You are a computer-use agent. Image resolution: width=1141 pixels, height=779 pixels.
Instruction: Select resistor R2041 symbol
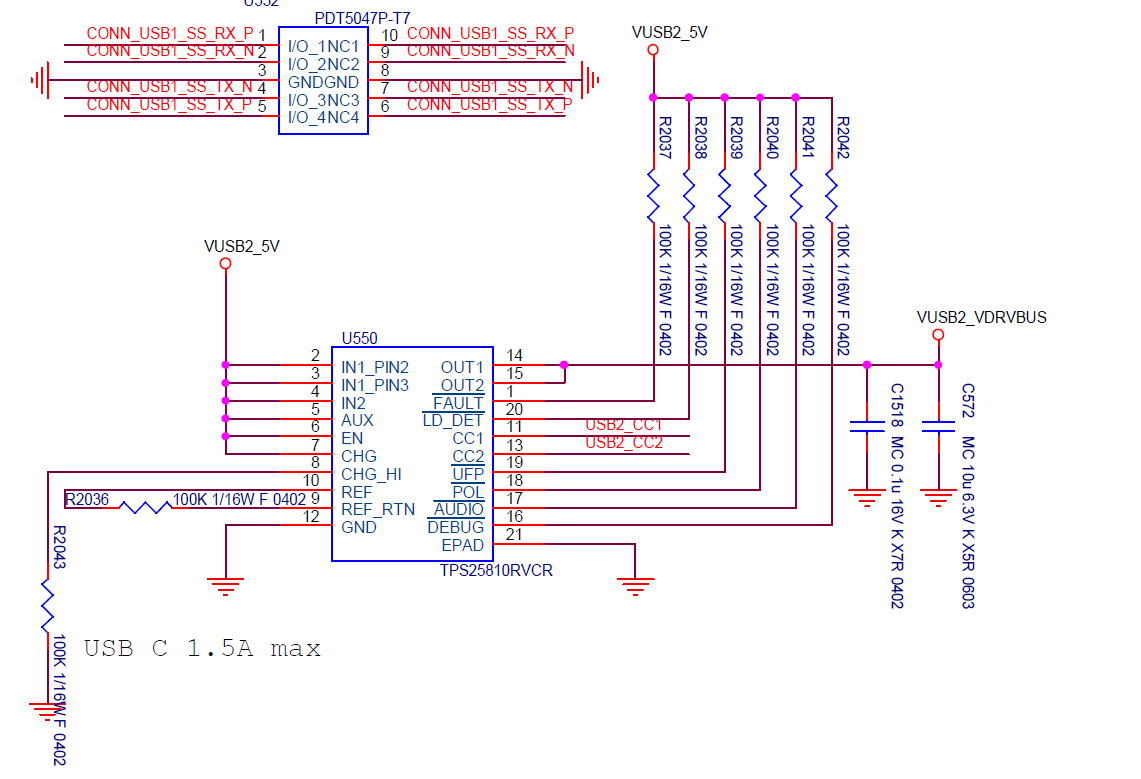pos(796,196)
